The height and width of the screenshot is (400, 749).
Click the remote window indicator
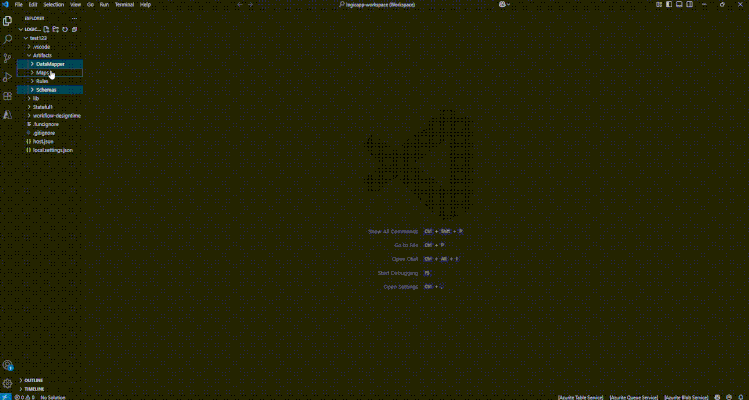[x=5, y=397]
